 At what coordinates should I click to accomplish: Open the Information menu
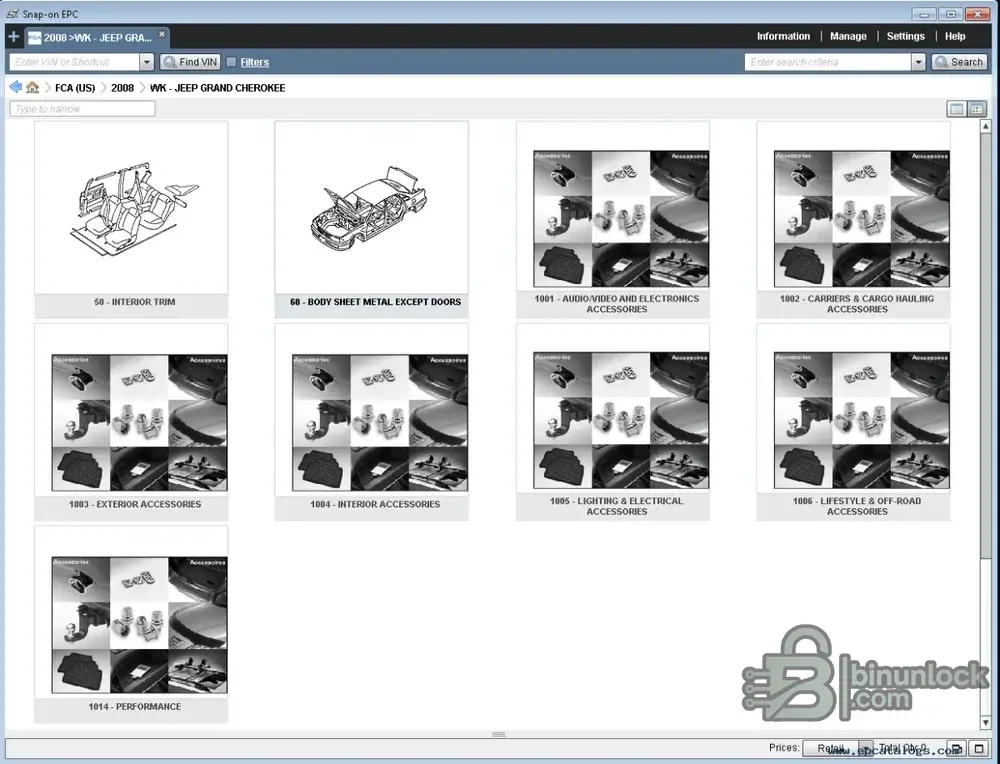(783, 36)
